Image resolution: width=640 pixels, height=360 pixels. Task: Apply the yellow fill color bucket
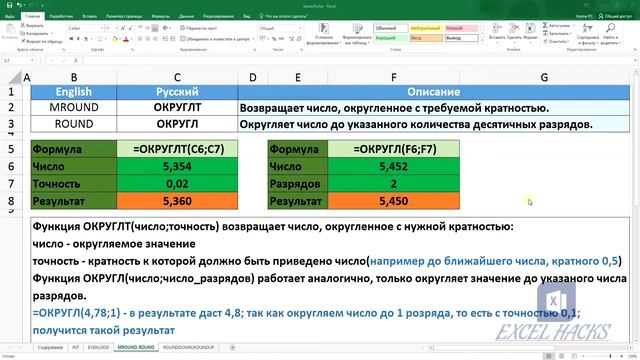coord(115,39)
